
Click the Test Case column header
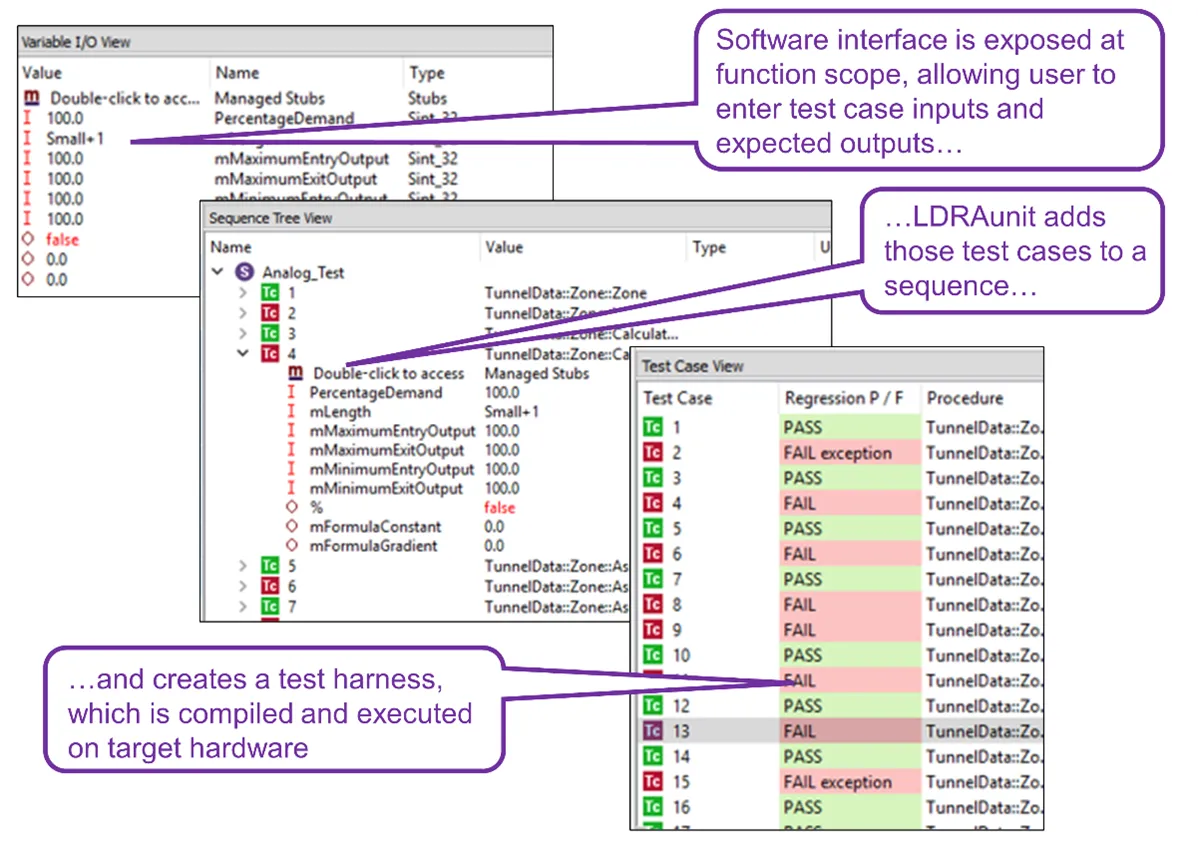(x=707, y=398)
